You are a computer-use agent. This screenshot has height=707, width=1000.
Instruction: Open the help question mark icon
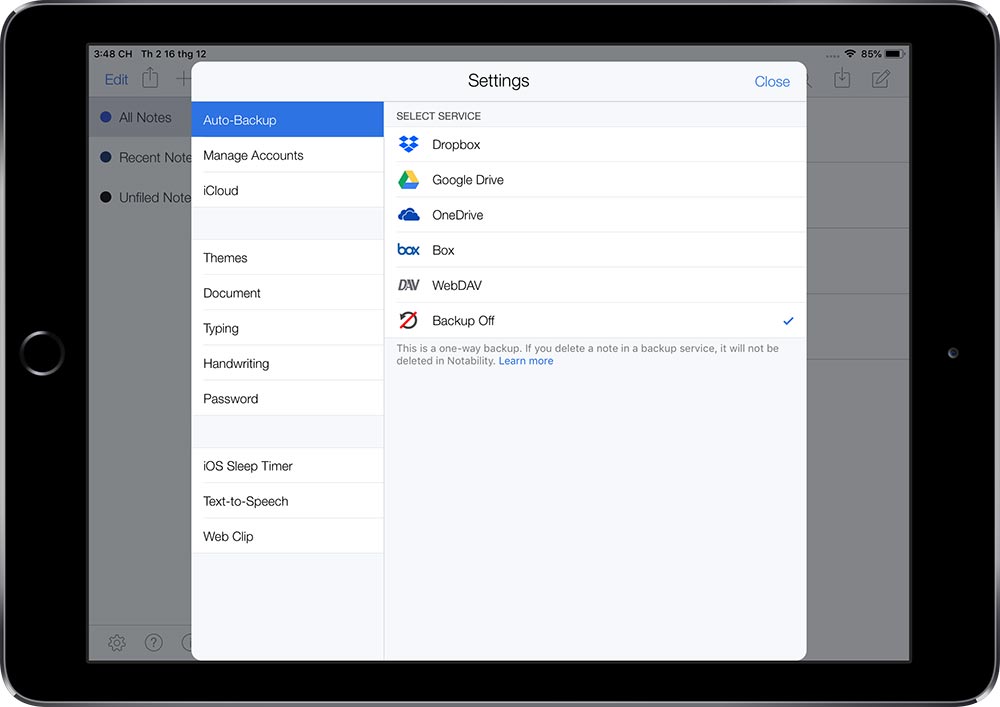[x=154, y=643]
